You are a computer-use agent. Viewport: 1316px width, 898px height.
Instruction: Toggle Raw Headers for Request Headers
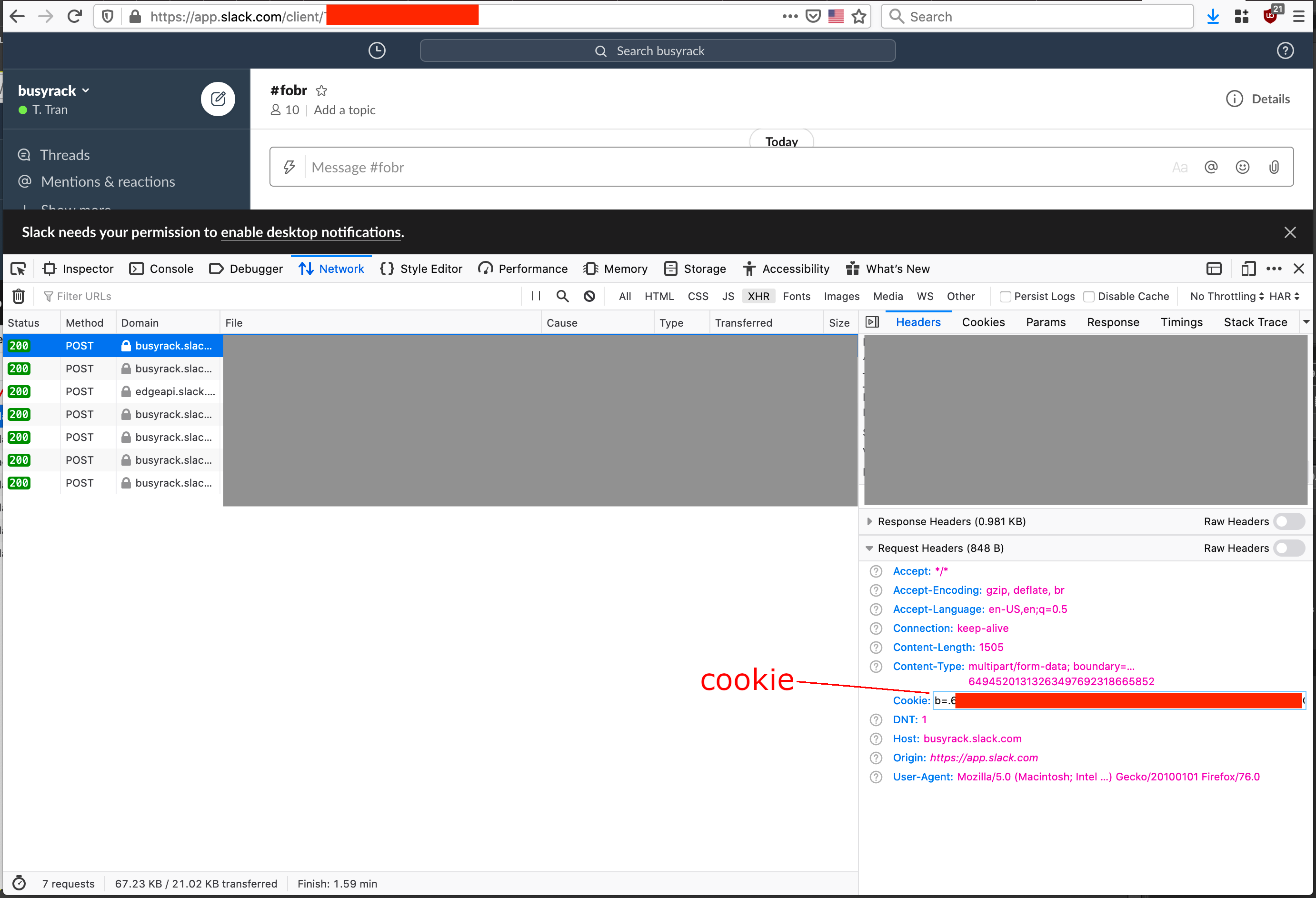(x=1288, y=548)
